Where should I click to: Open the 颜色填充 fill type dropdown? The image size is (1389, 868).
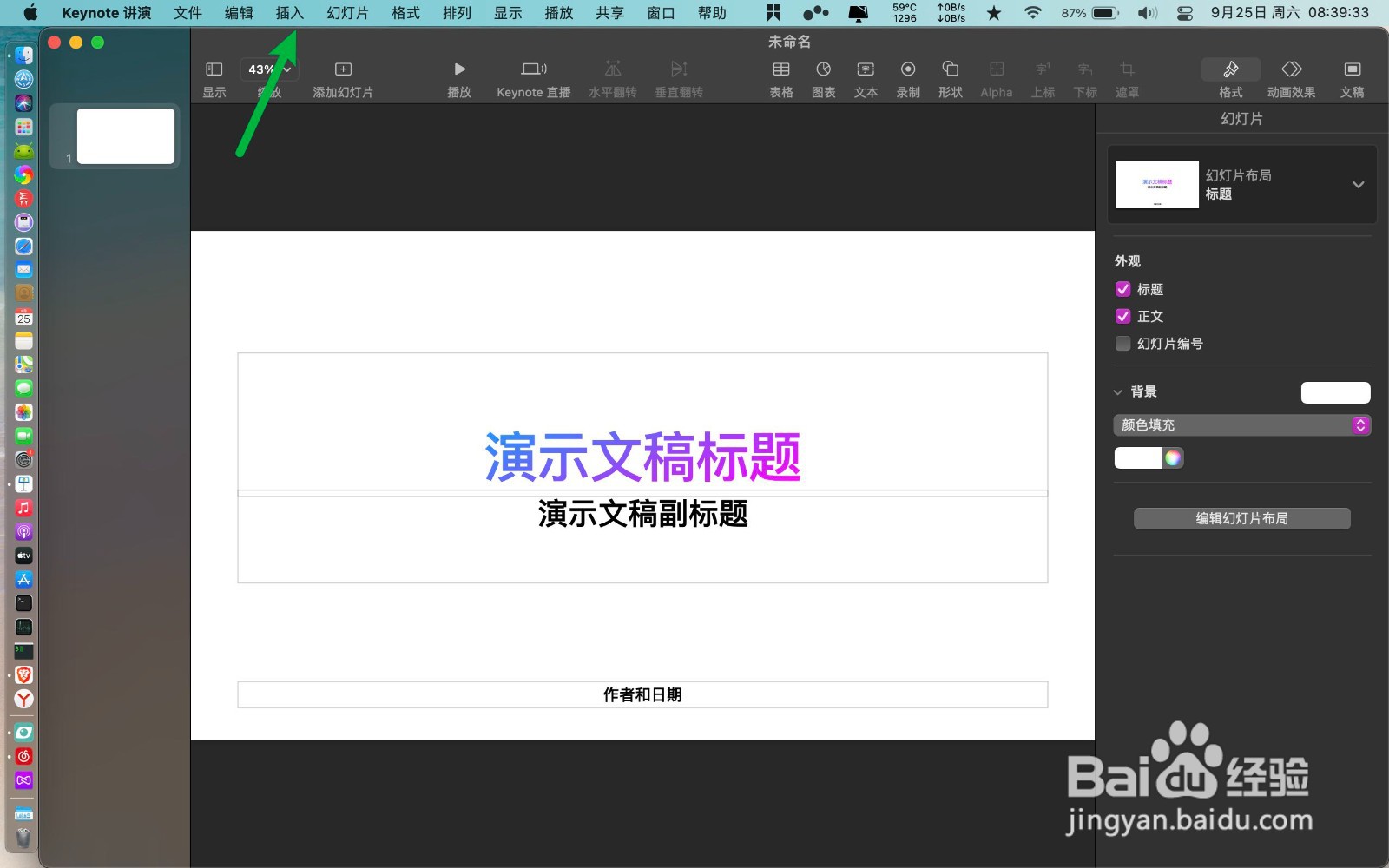pos(1242,425)
